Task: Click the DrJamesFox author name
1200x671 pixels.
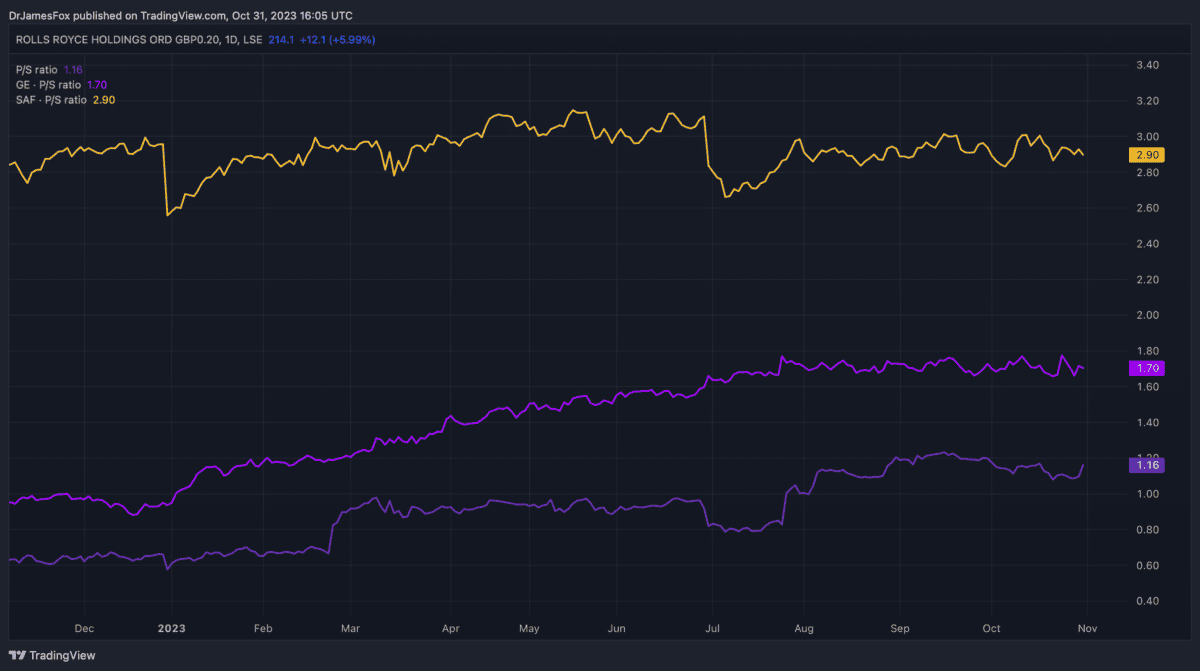Action: 42,16
